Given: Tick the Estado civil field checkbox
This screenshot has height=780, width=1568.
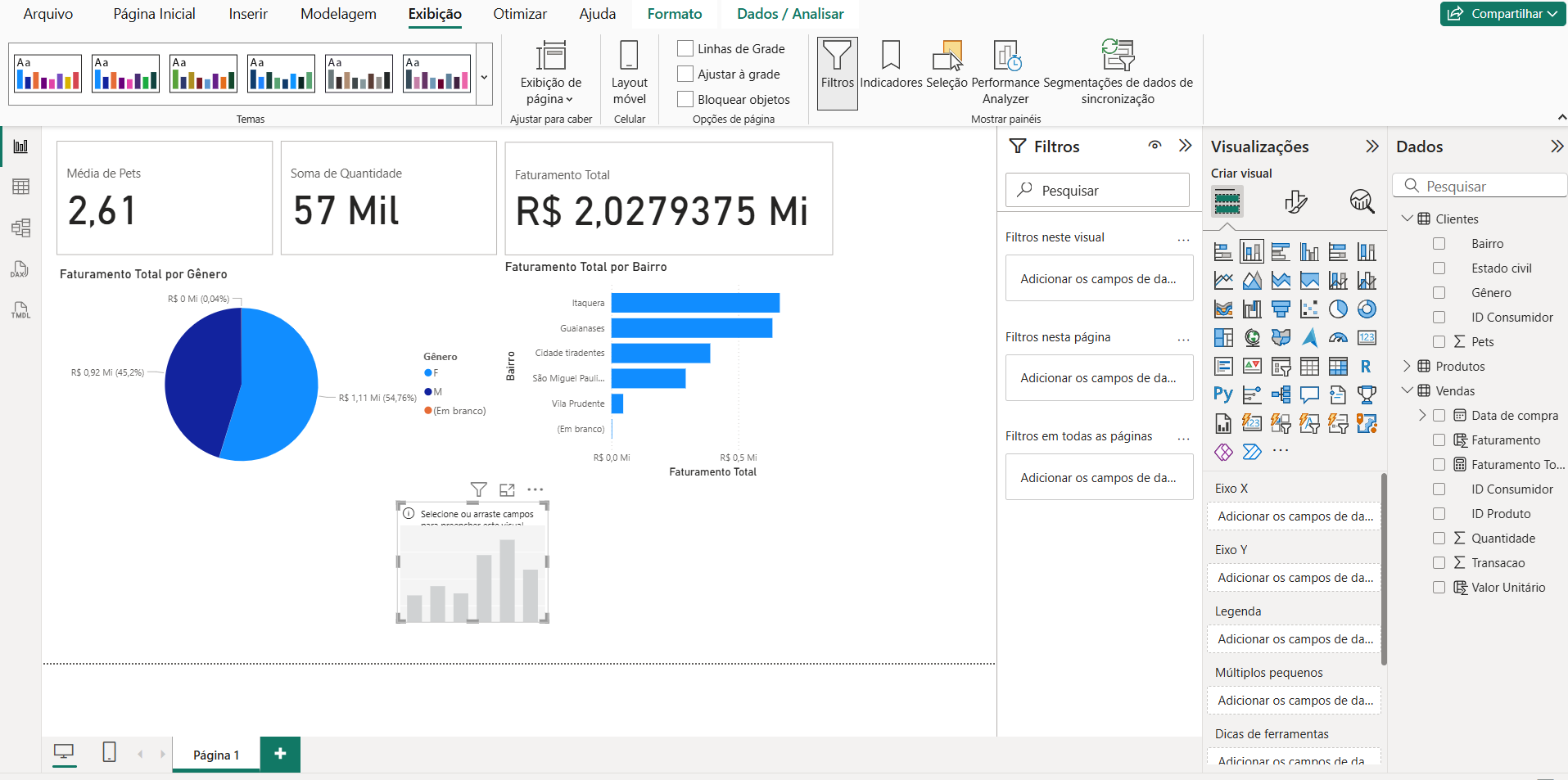Looking at the screenshot, I should pos(1439,268).
